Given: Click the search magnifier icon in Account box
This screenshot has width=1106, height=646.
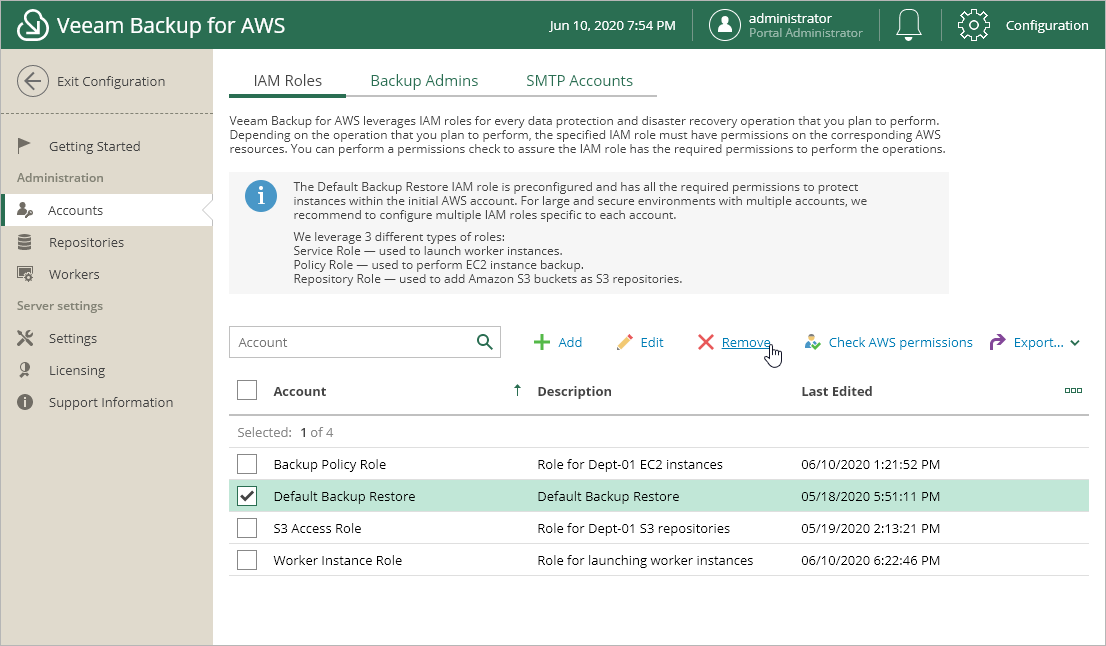Looking at the screenshot, I should pyautogui.click(x=485, y=342).
